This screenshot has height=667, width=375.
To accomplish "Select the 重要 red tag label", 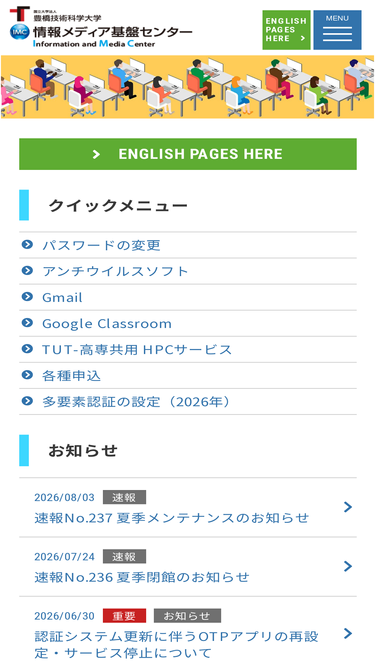I will point(124,616).
